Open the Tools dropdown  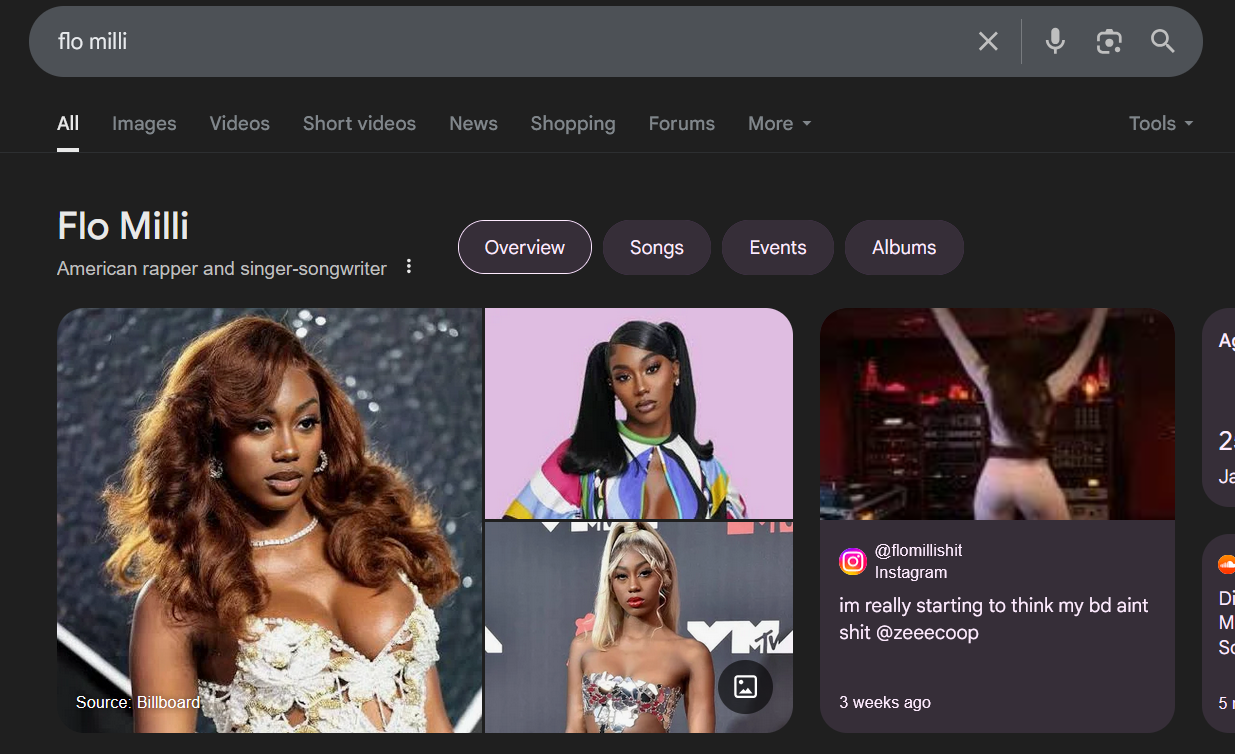point(1161,123)
